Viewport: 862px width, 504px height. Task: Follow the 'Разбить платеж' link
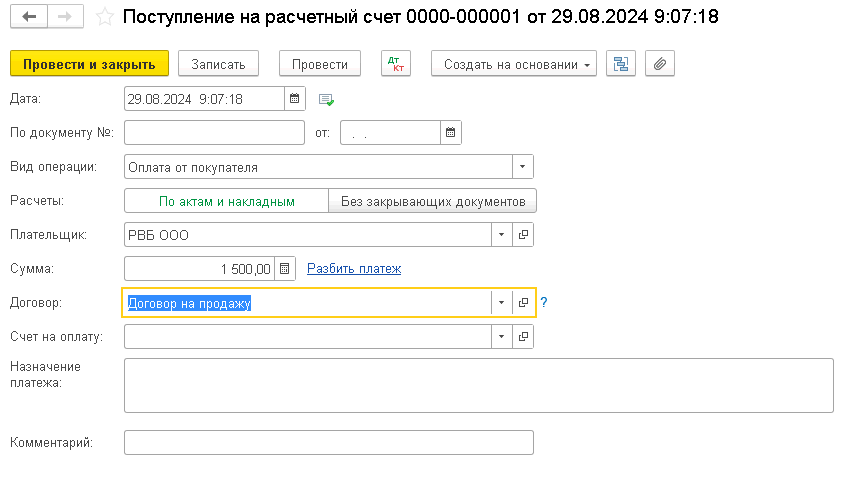pos(354,269)
